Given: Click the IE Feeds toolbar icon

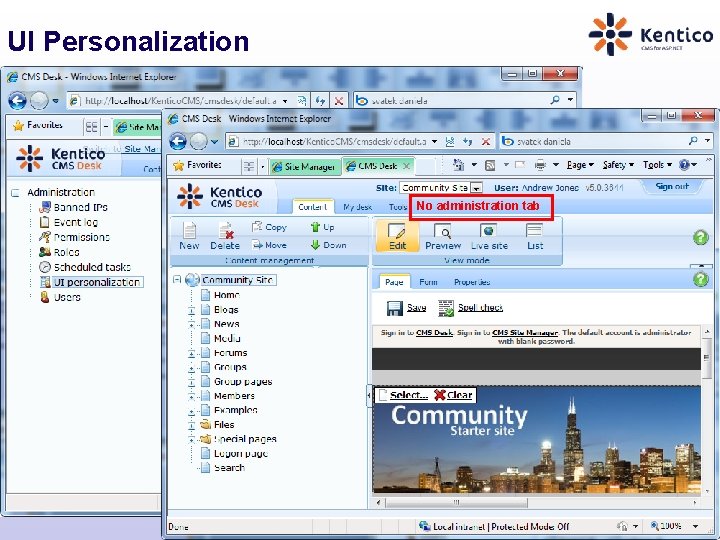Looking at the screenshot, I should (x=490, y=165).
